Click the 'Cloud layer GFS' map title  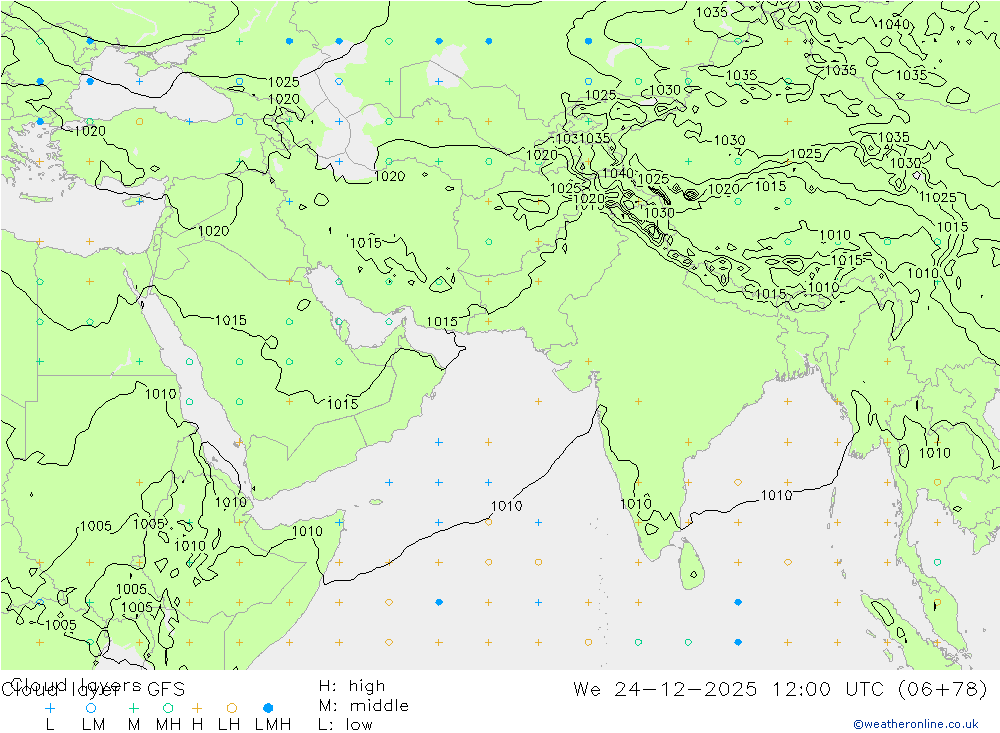click(x=93, y=689)
